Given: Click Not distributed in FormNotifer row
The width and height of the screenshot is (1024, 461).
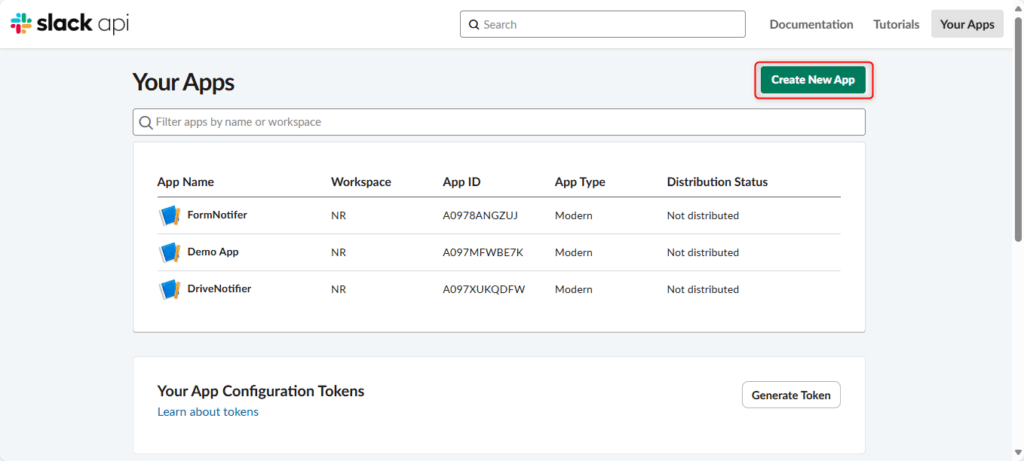Looking at the screenshot, I should point(703,215).
